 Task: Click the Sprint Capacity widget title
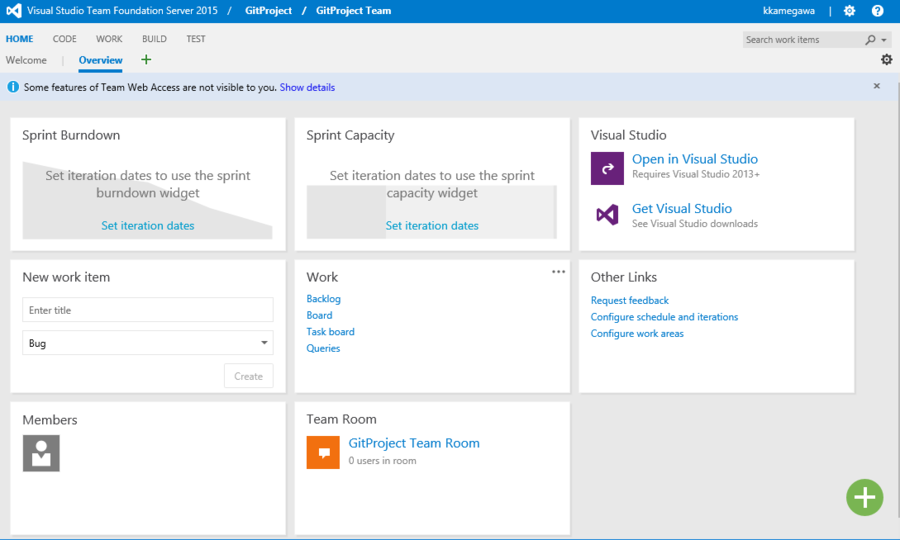(x=350, y=135)
